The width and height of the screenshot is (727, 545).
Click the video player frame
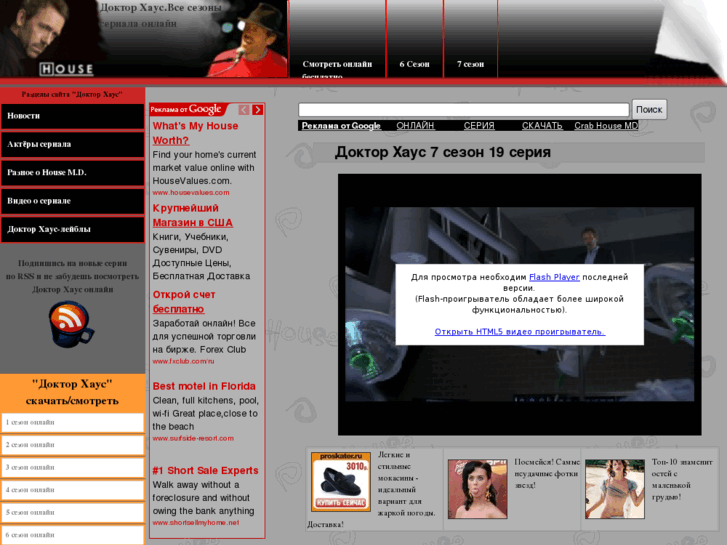[519, 305]
